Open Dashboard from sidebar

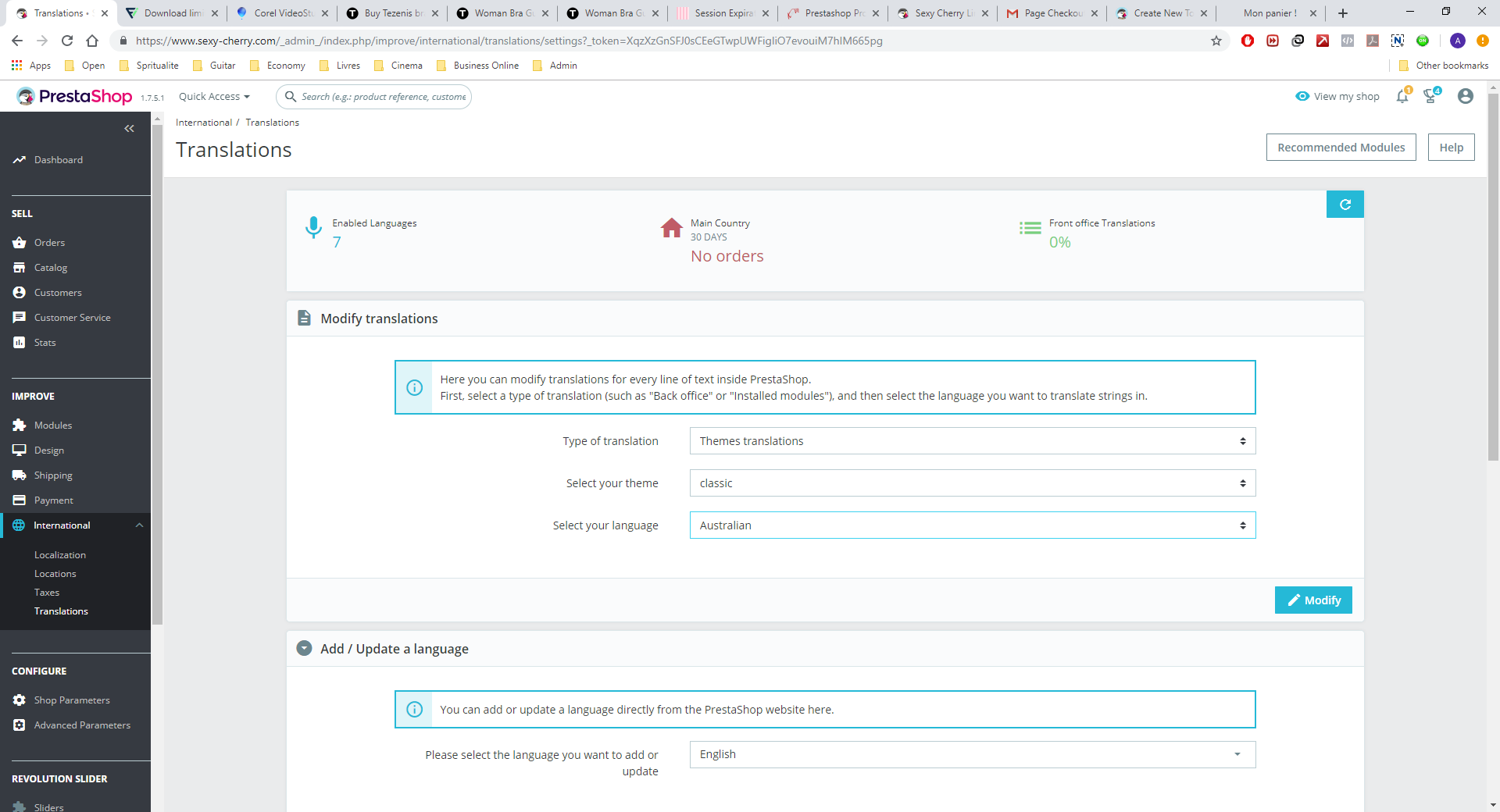pos(59,160)
